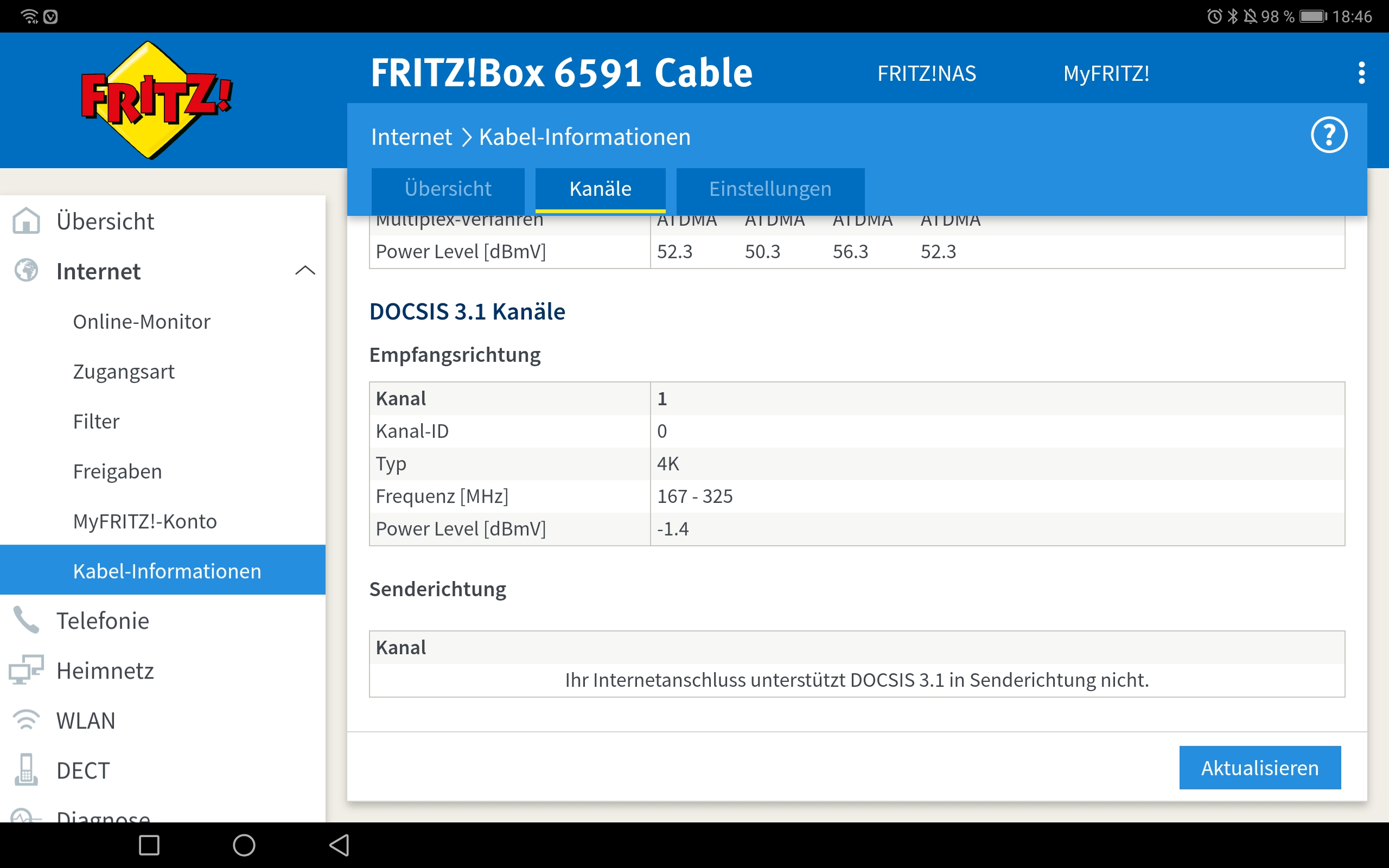Tap the Android back triangle button
The image size is (1389, 868).
pyautogui.click(x=339, y=845)
